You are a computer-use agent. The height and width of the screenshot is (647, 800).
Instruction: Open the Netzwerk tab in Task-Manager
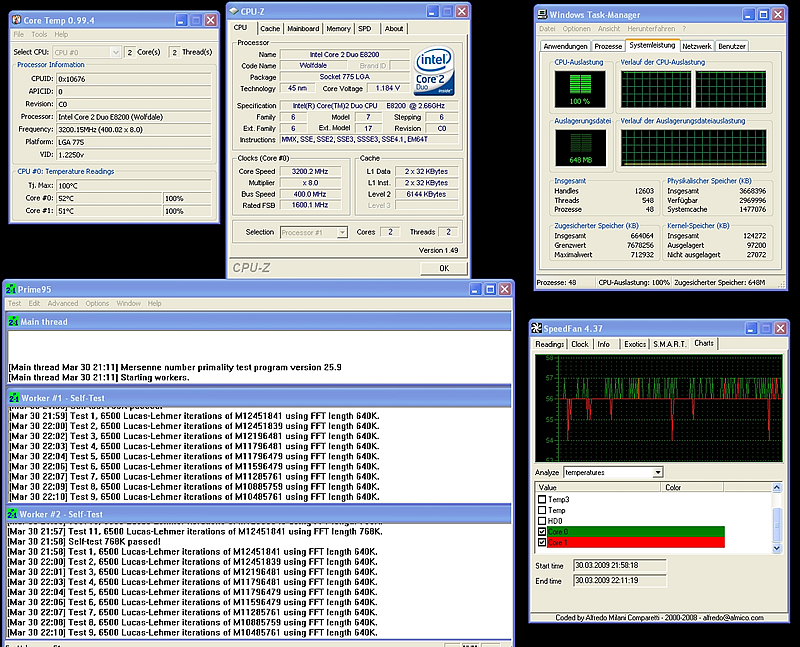pos(697,46)
